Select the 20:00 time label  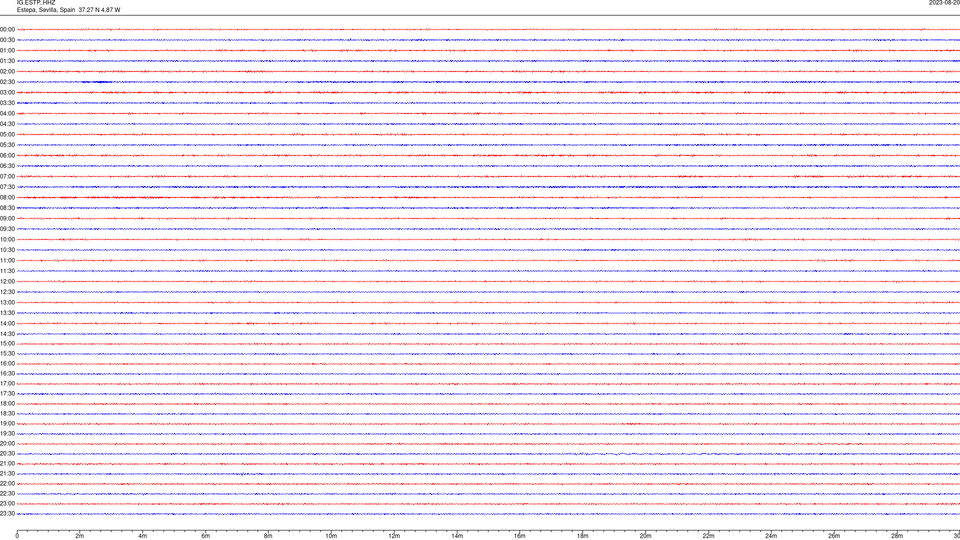(7, 444)
